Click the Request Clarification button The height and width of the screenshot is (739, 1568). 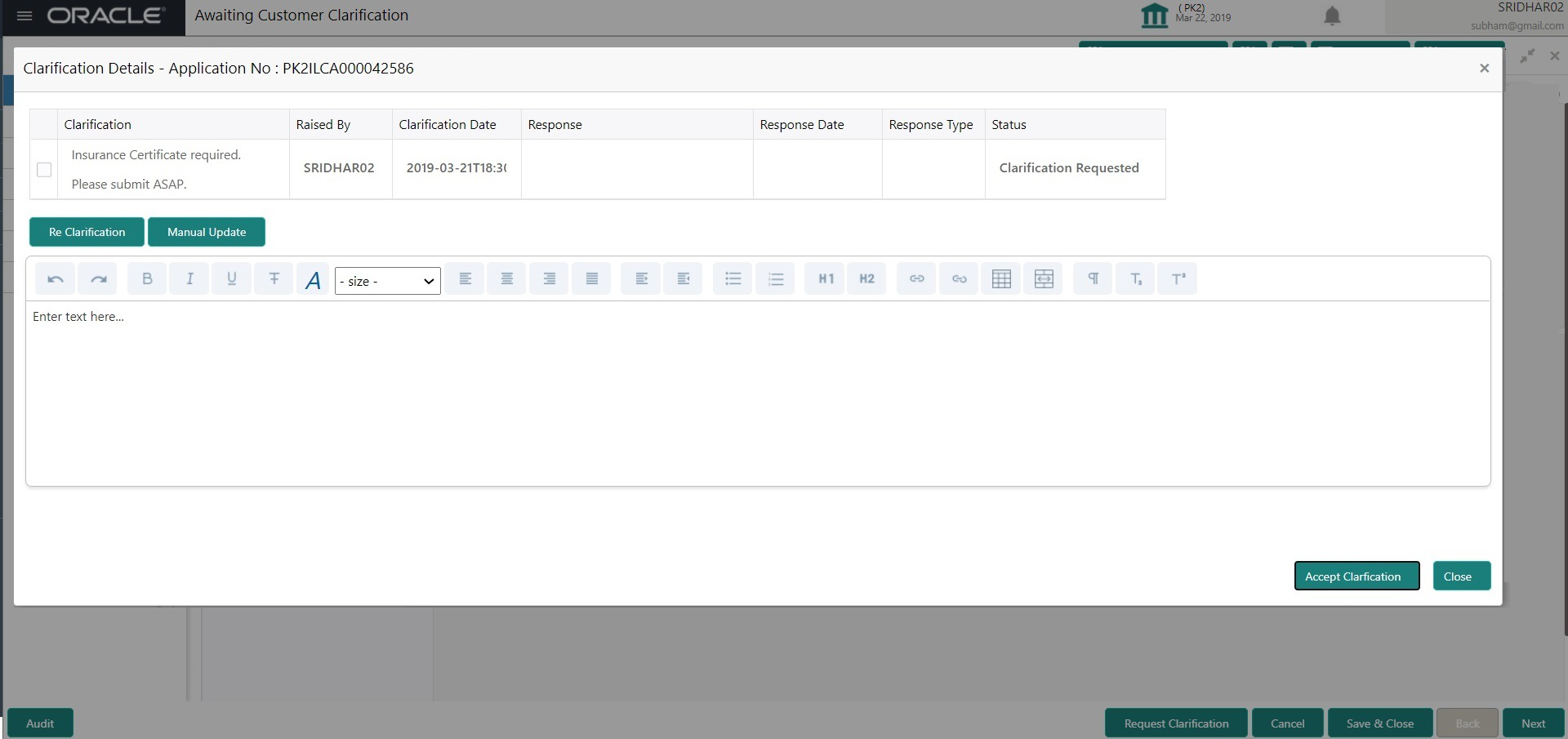1176,723
